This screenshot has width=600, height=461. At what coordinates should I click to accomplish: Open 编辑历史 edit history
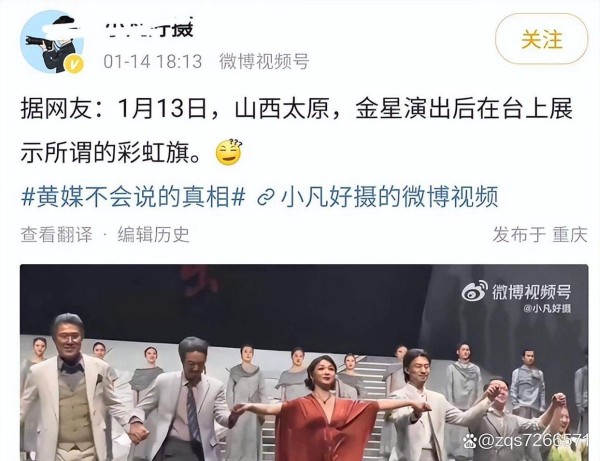(153, 235)
